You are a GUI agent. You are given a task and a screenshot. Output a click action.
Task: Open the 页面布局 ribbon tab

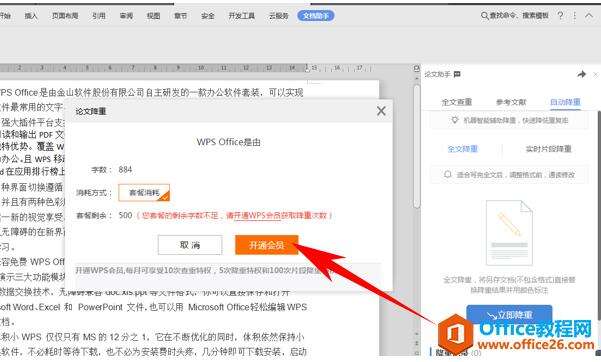[x=65, y=16]
